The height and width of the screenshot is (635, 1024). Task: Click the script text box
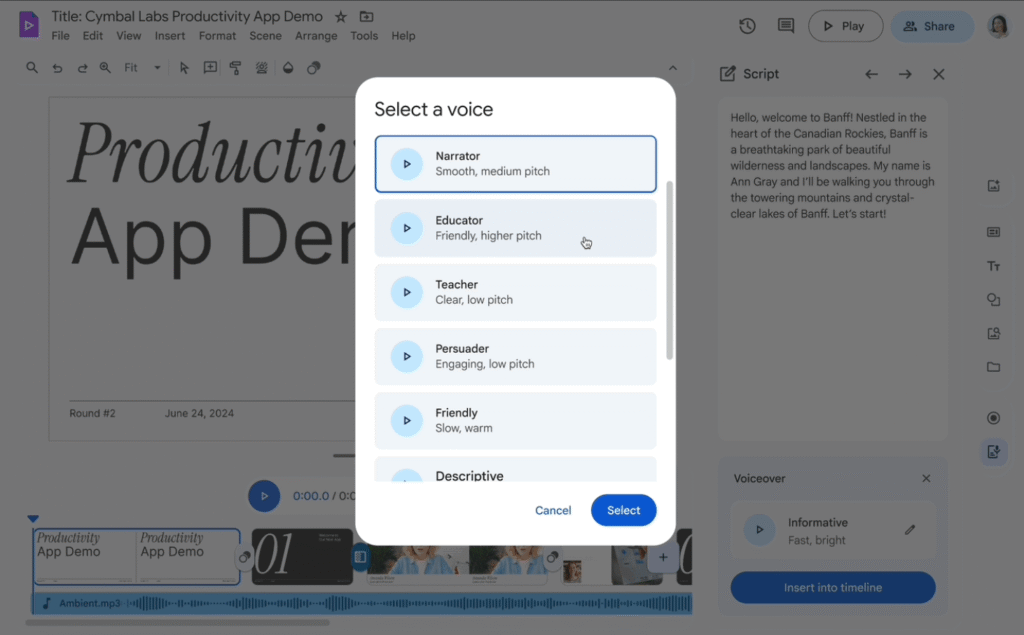(x=833, y=269)
